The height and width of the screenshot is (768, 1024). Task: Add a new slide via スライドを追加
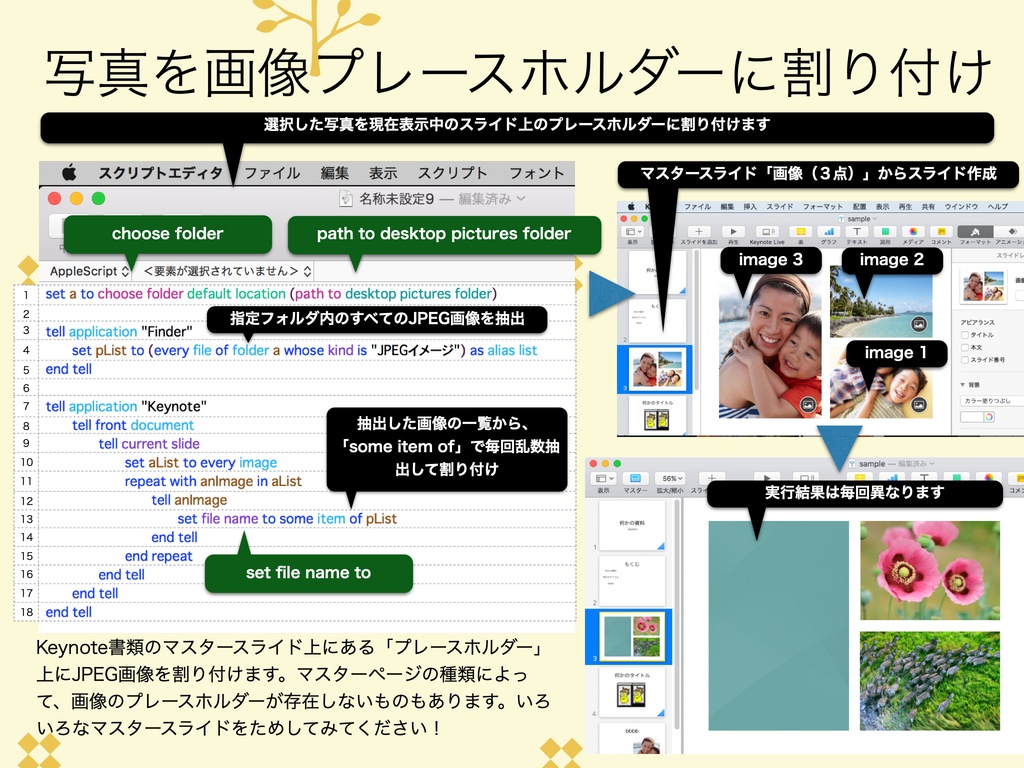[x=699, y=231]
